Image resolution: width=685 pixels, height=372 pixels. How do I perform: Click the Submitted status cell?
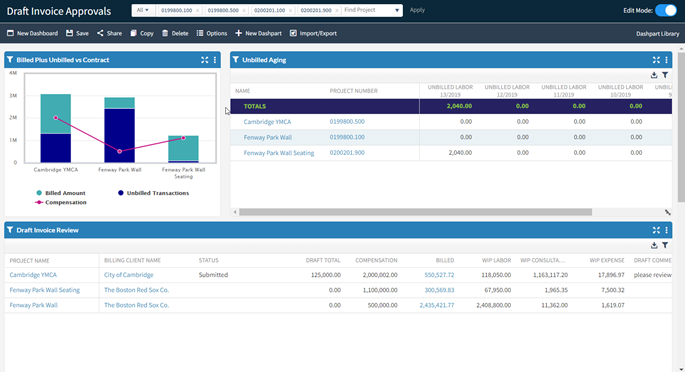pyautogui.click(x=213, y=275)
